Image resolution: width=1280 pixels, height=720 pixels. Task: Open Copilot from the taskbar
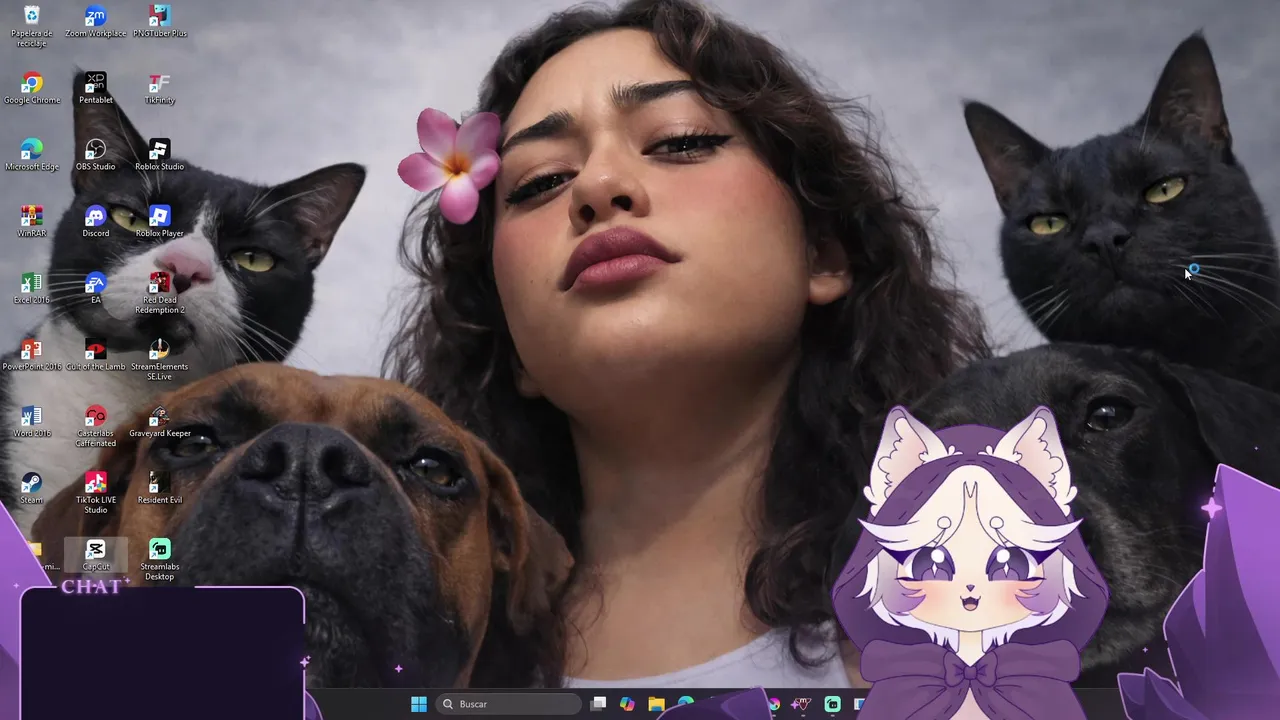coord(627,704)
